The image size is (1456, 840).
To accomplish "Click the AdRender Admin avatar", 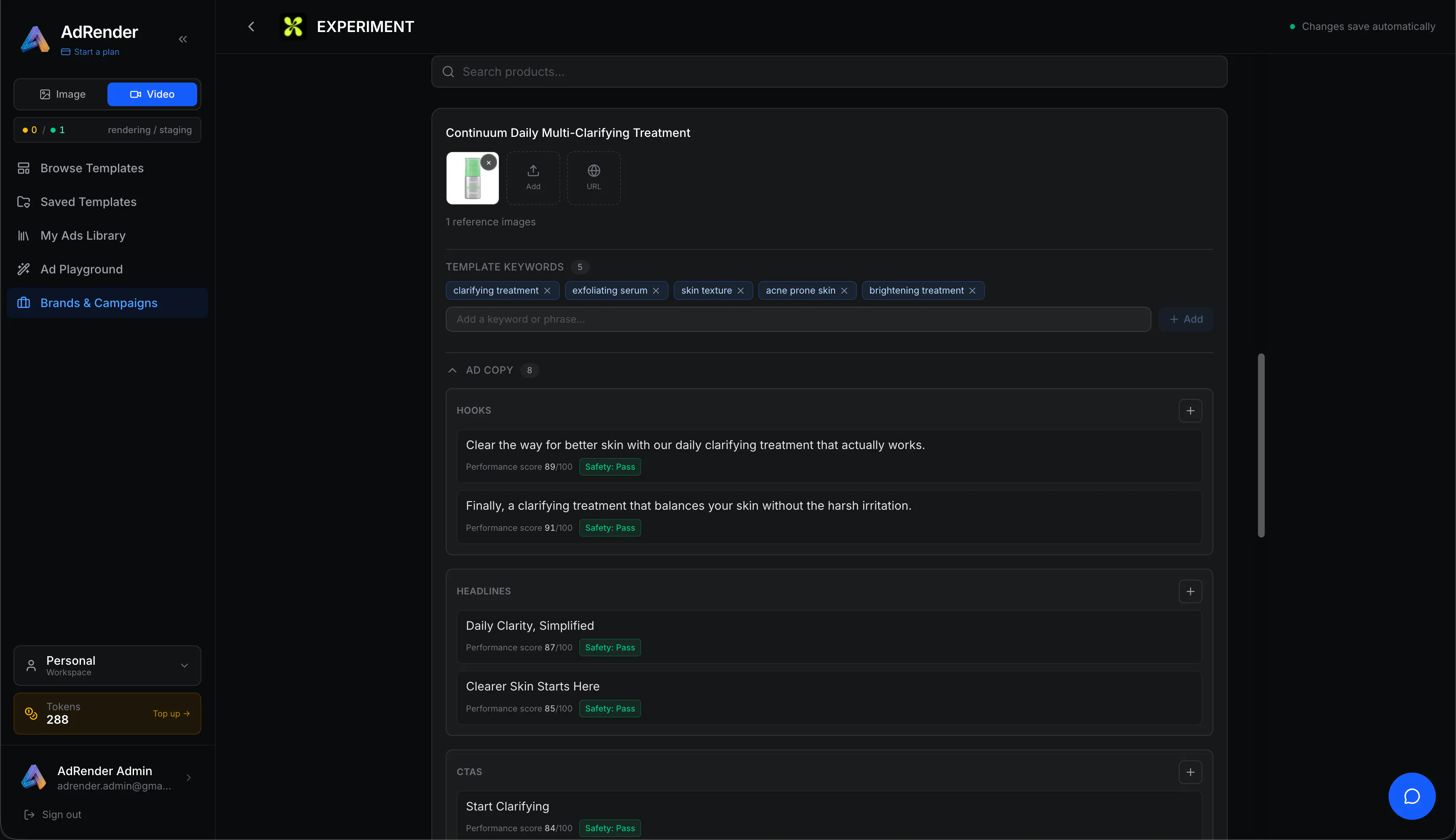I will click(x=33, y=778).
